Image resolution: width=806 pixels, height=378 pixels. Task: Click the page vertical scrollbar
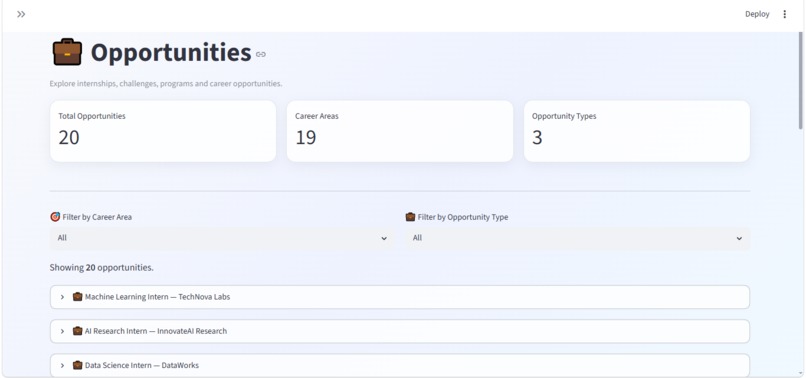tap(801, 80)
